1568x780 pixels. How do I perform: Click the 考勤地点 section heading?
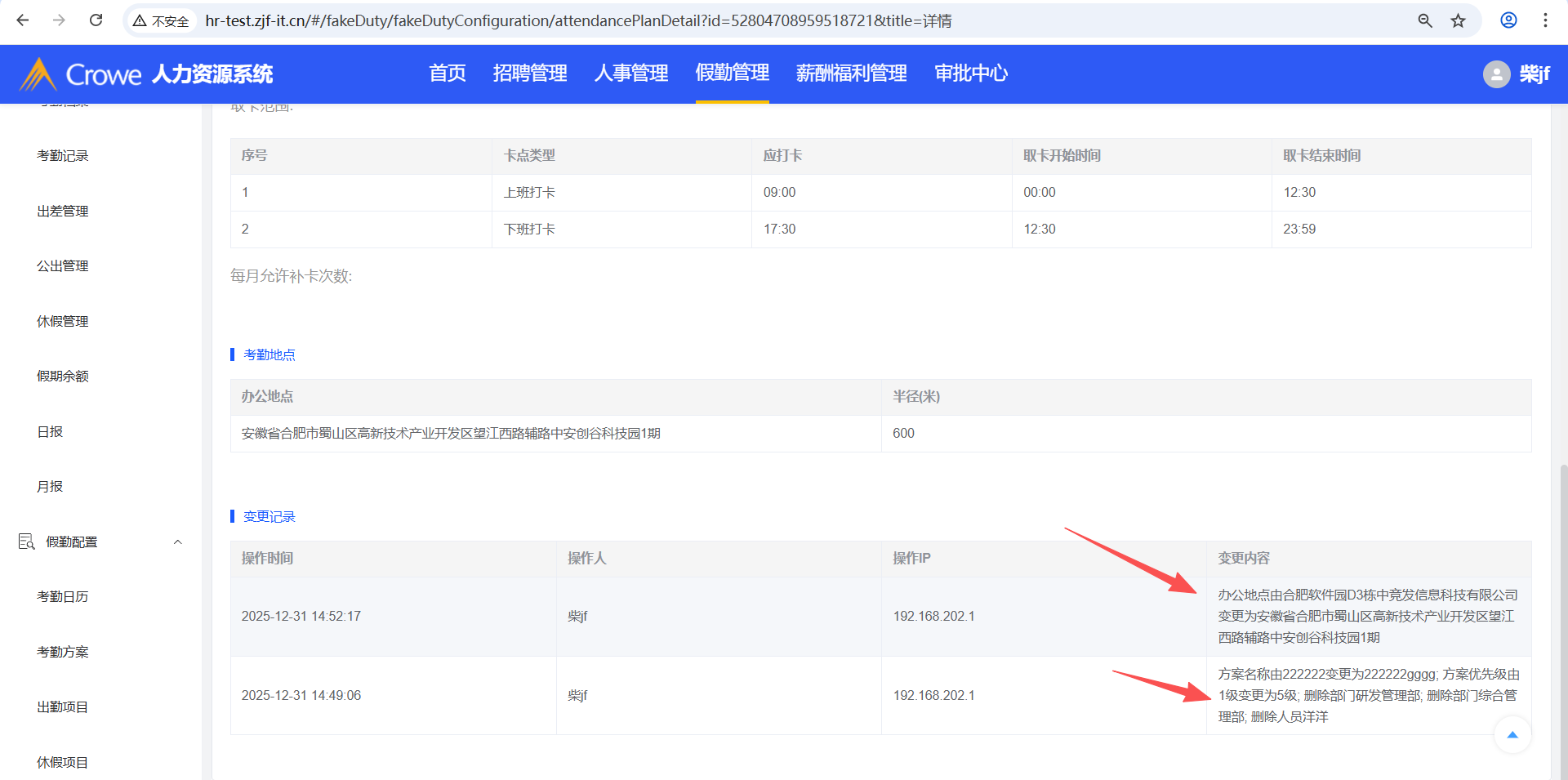coord(269,354)
